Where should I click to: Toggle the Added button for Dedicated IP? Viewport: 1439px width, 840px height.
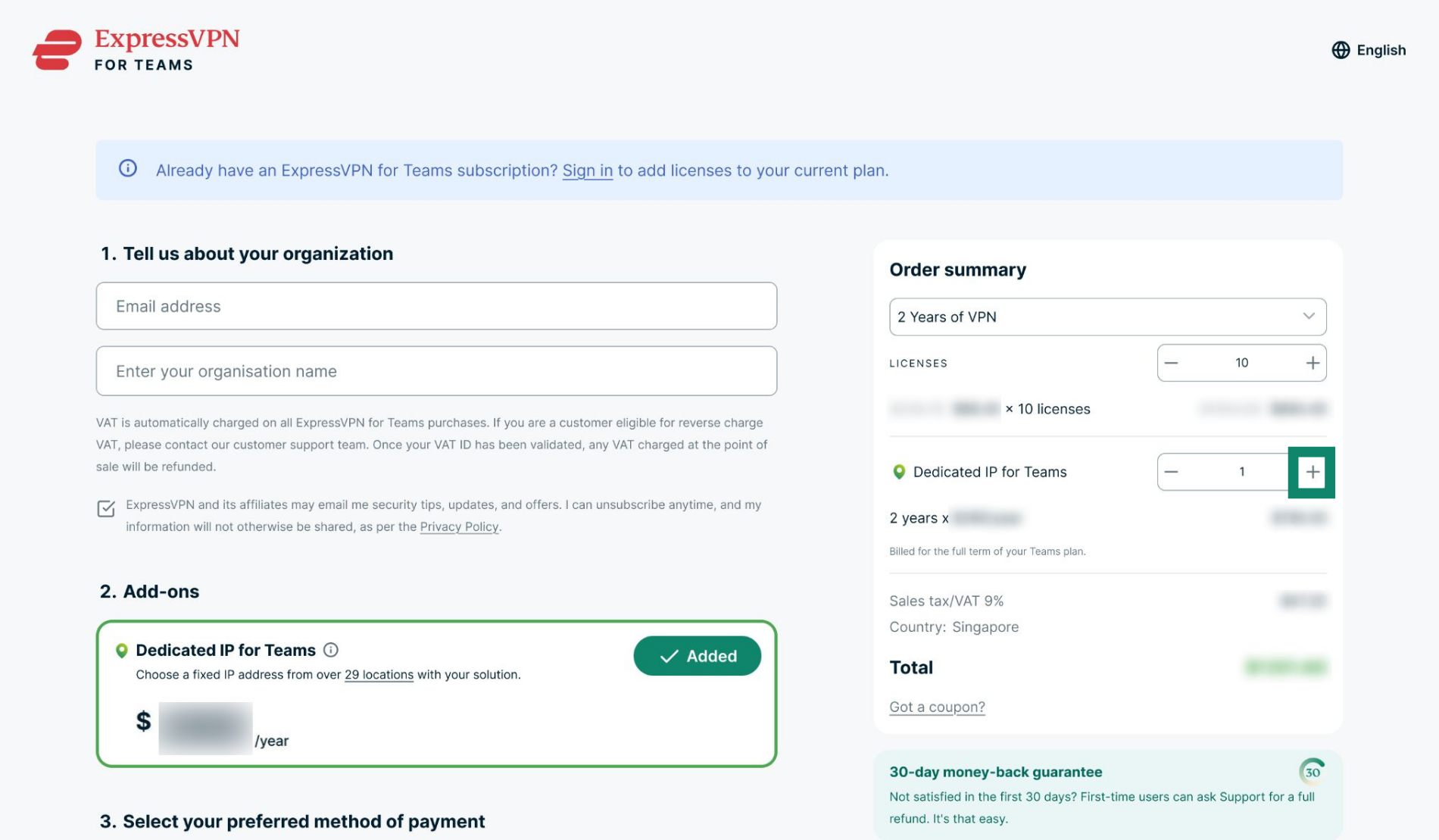(697, 656)
